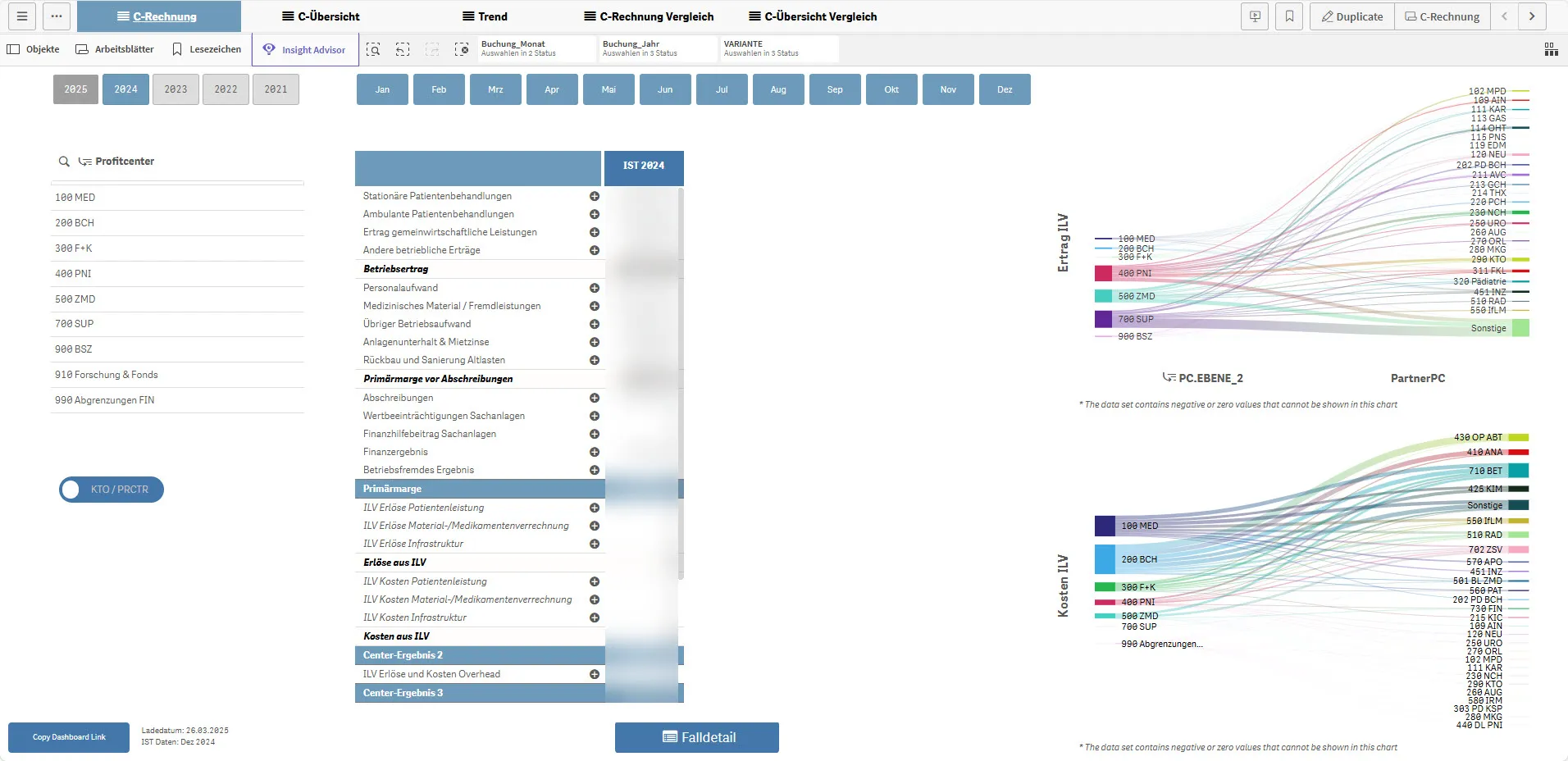Expand ILV Kosten Infrastruktur row
Viewport: 1568px width, 761px height.
(595, 617)
